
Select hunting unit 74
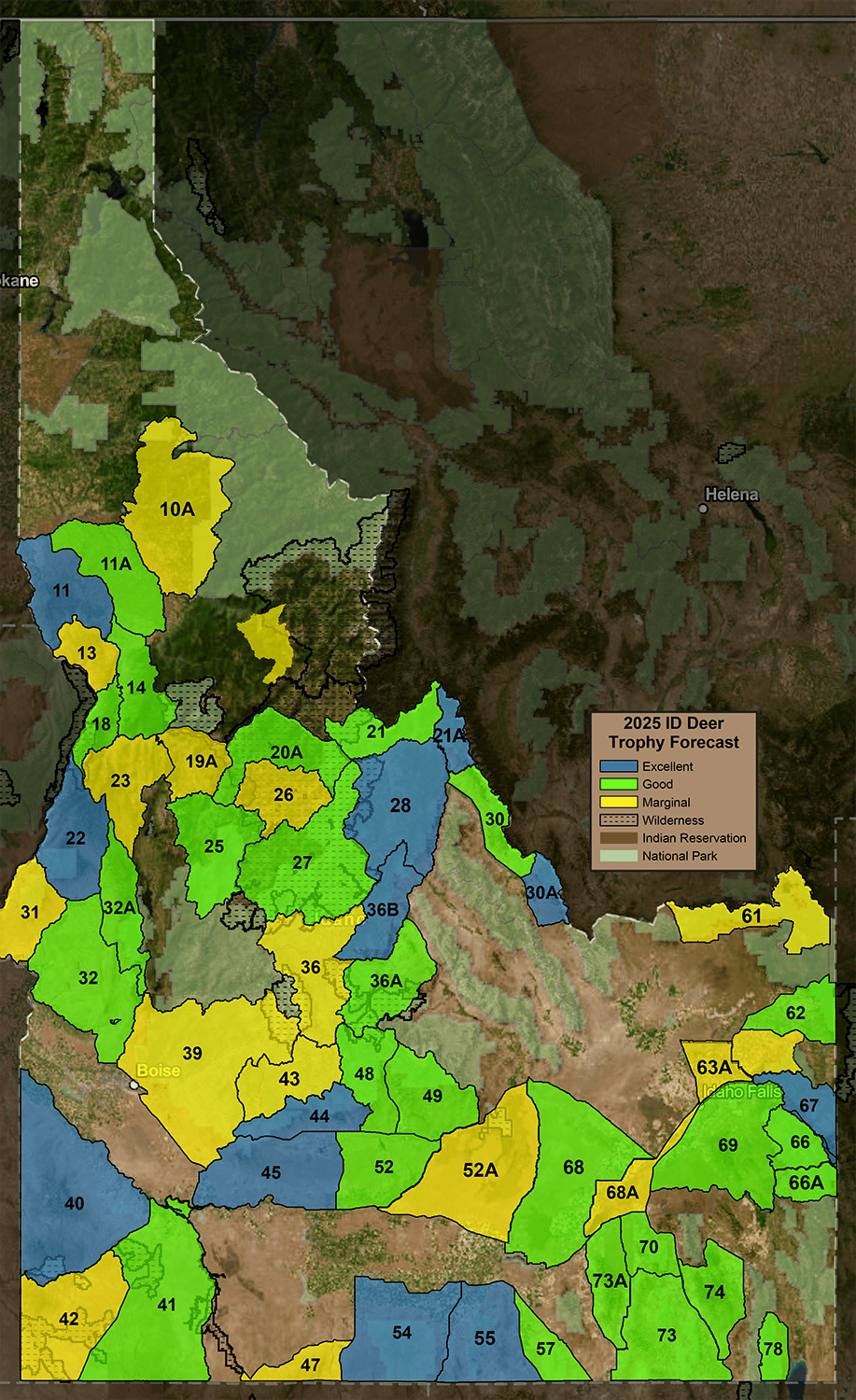(714, 1293)
